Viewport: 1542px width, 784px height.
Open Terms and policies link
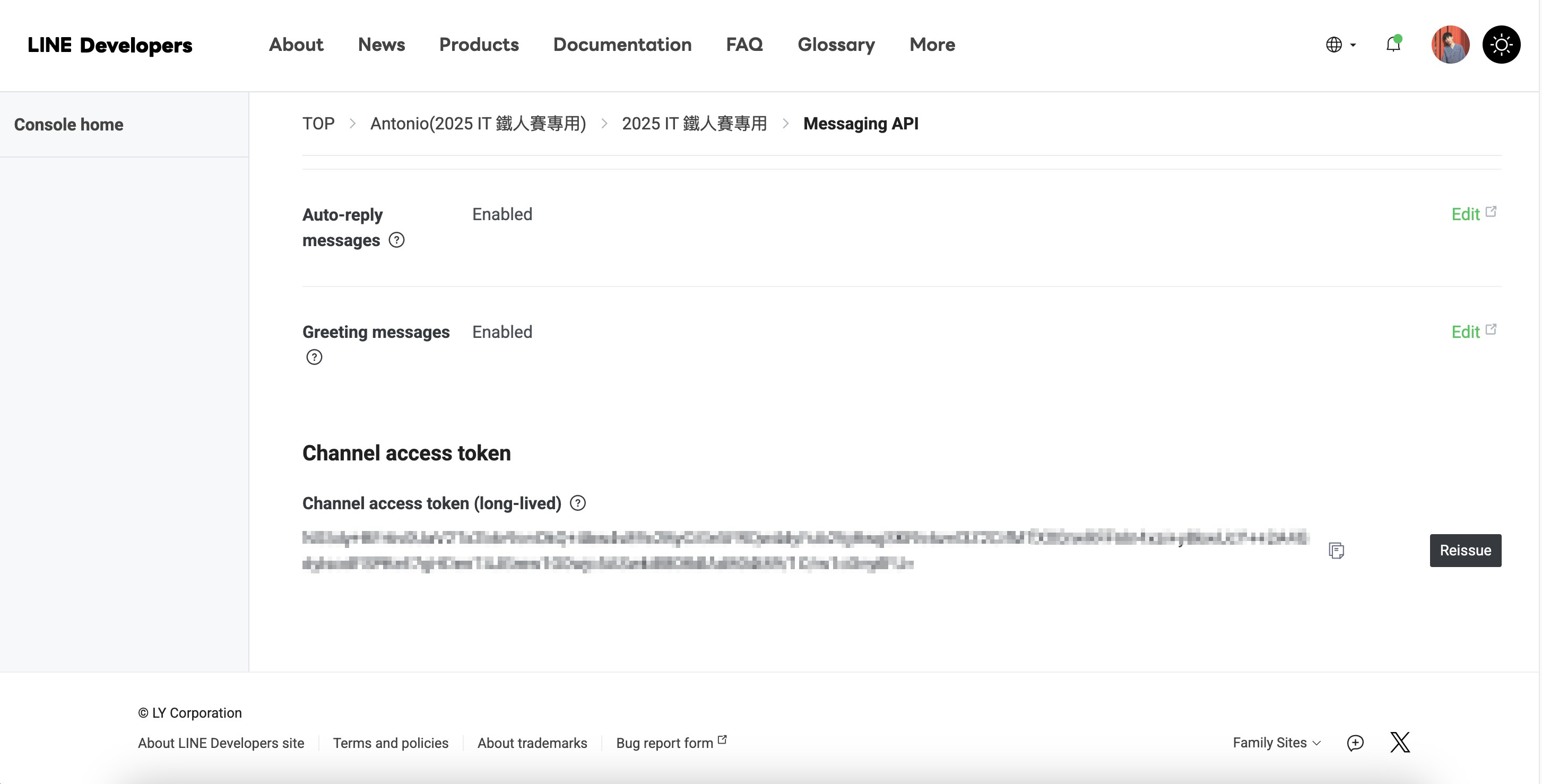coord(391,743)
